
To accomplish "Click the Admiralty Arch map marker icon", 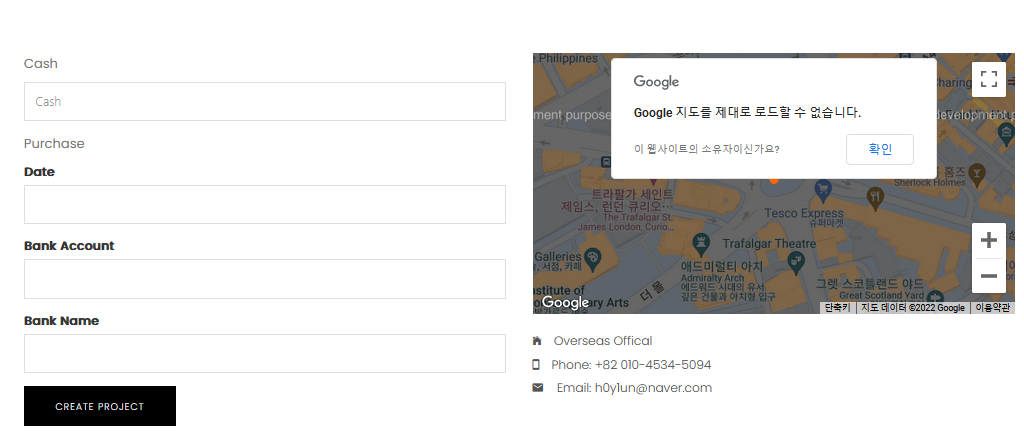I will point(701,244).
